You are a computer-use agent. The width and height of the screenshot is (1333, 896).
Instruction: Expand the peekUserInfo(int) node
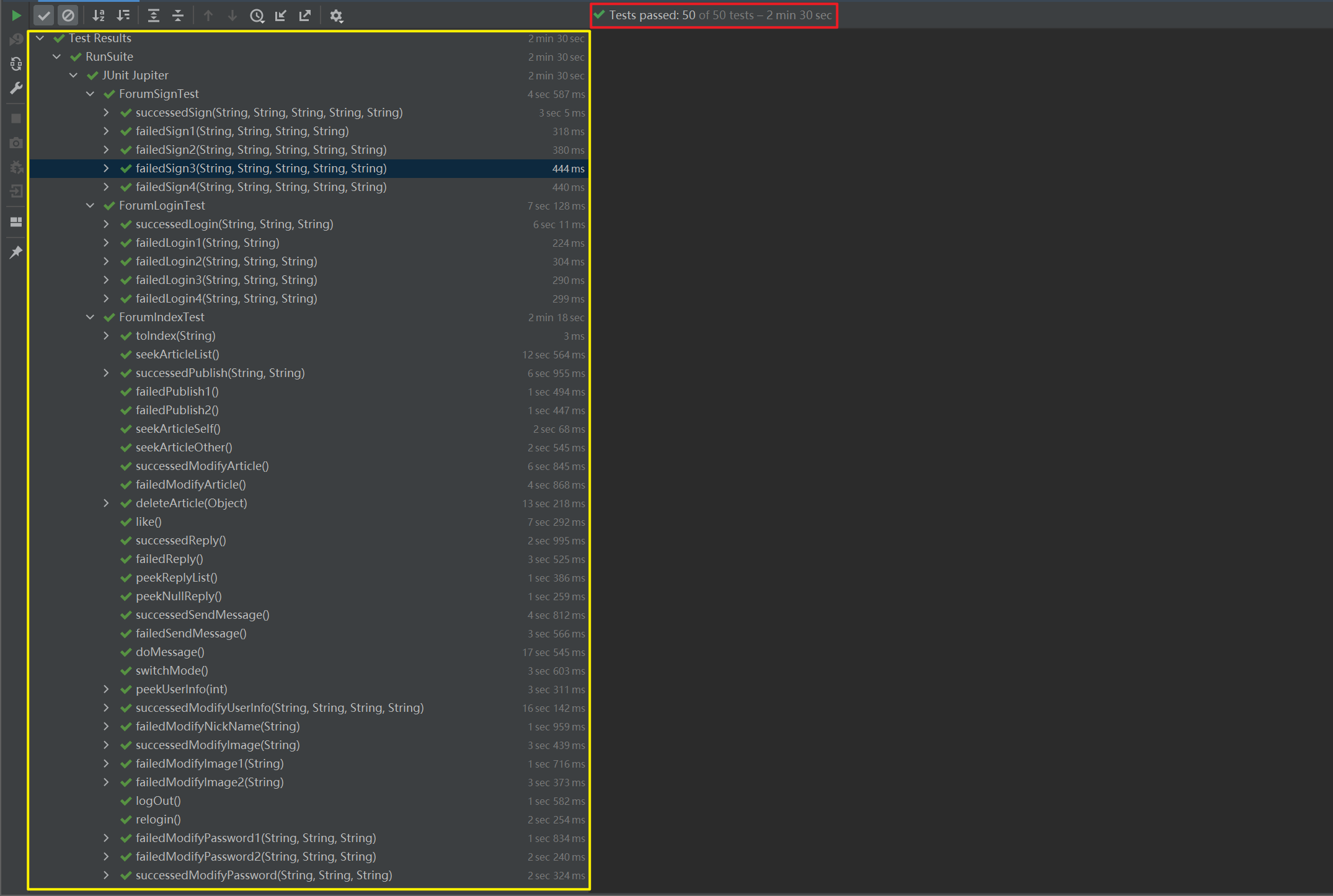click(x=107, y=690)
